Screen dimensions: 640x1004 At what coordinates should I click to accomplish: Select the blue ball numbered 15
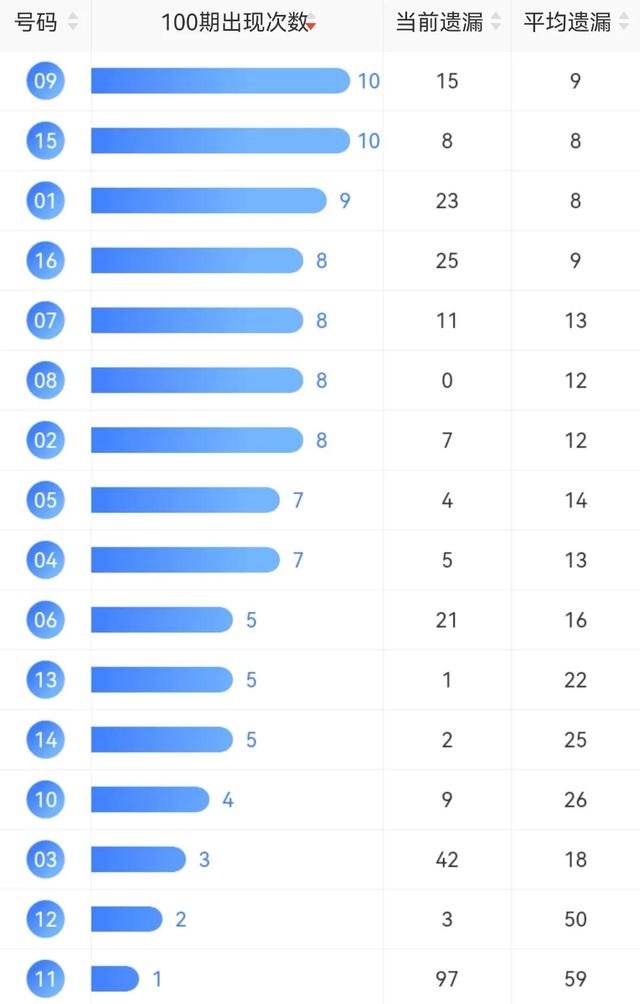tap(45, 141)
